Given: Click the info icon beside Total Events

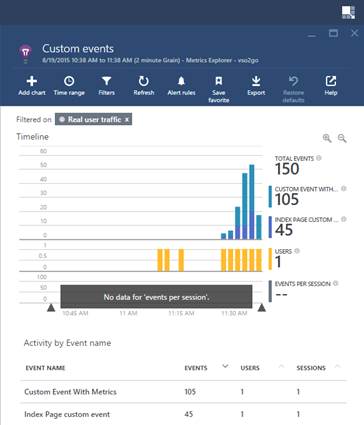Looking at the screenshot, I should (319, 158).
